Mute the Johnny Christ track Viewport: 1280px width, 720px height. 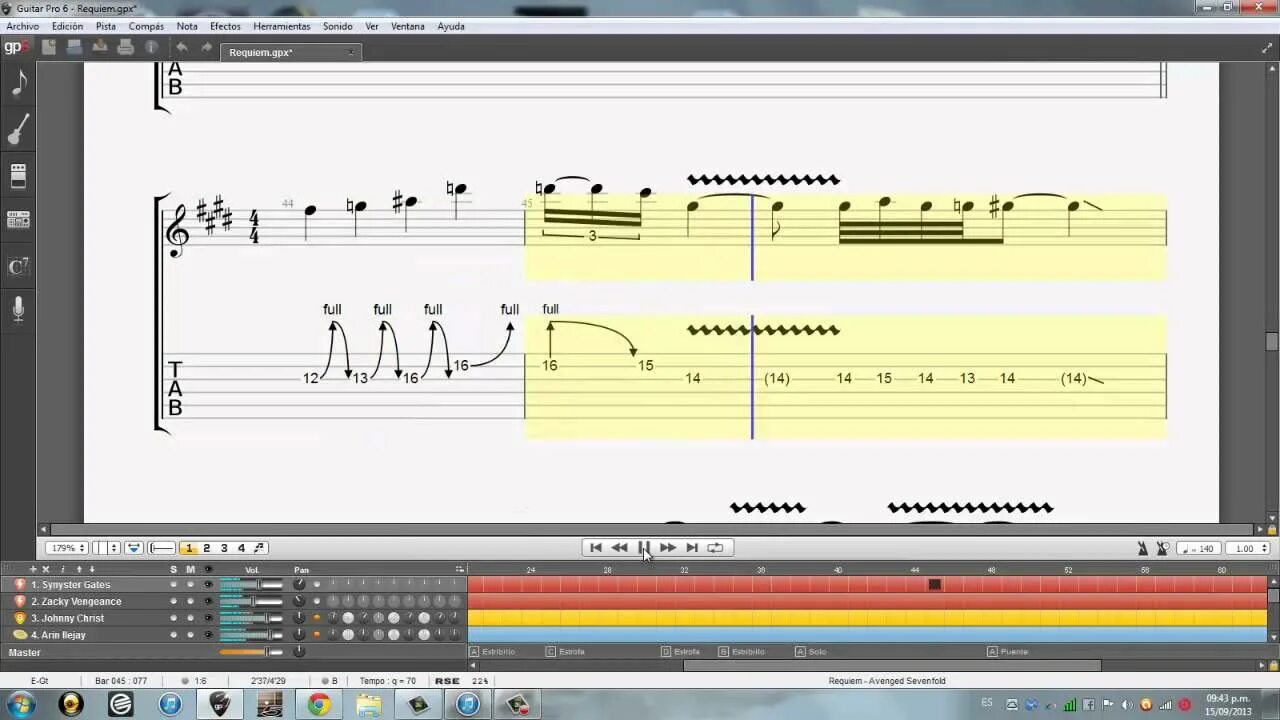(x=190, y=618)
